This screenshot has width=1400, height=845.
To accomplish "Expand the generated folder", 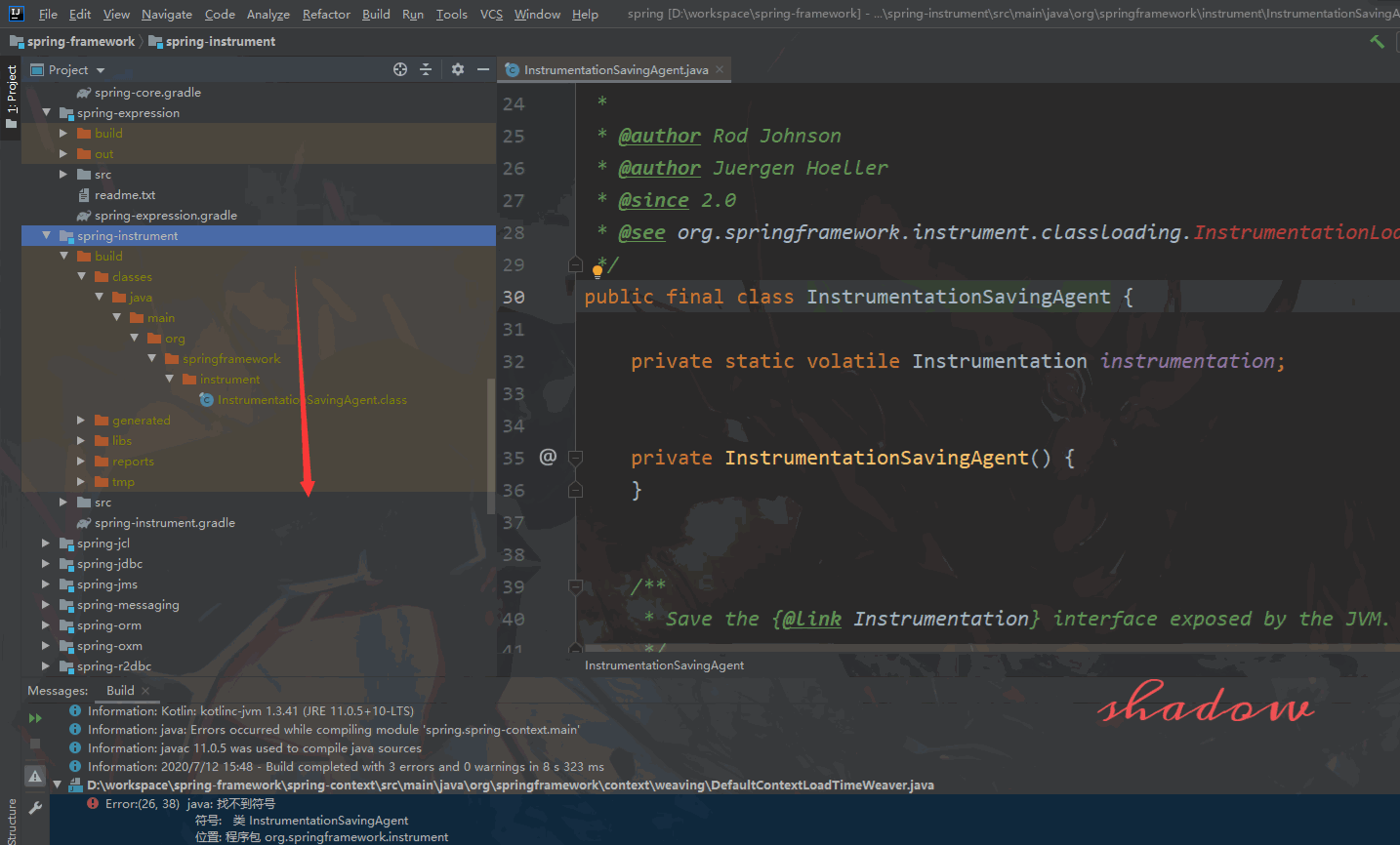I will point(81,421).
